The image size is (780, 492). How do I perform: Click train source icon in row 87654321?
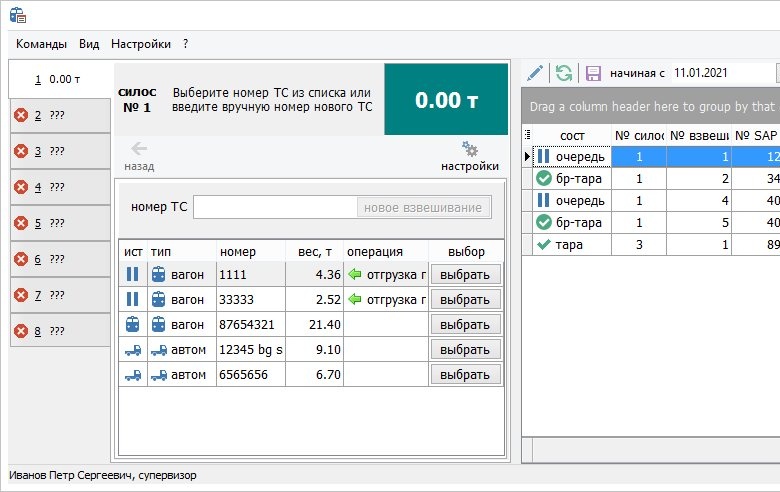pyautogui.click(x=132, y=324)
